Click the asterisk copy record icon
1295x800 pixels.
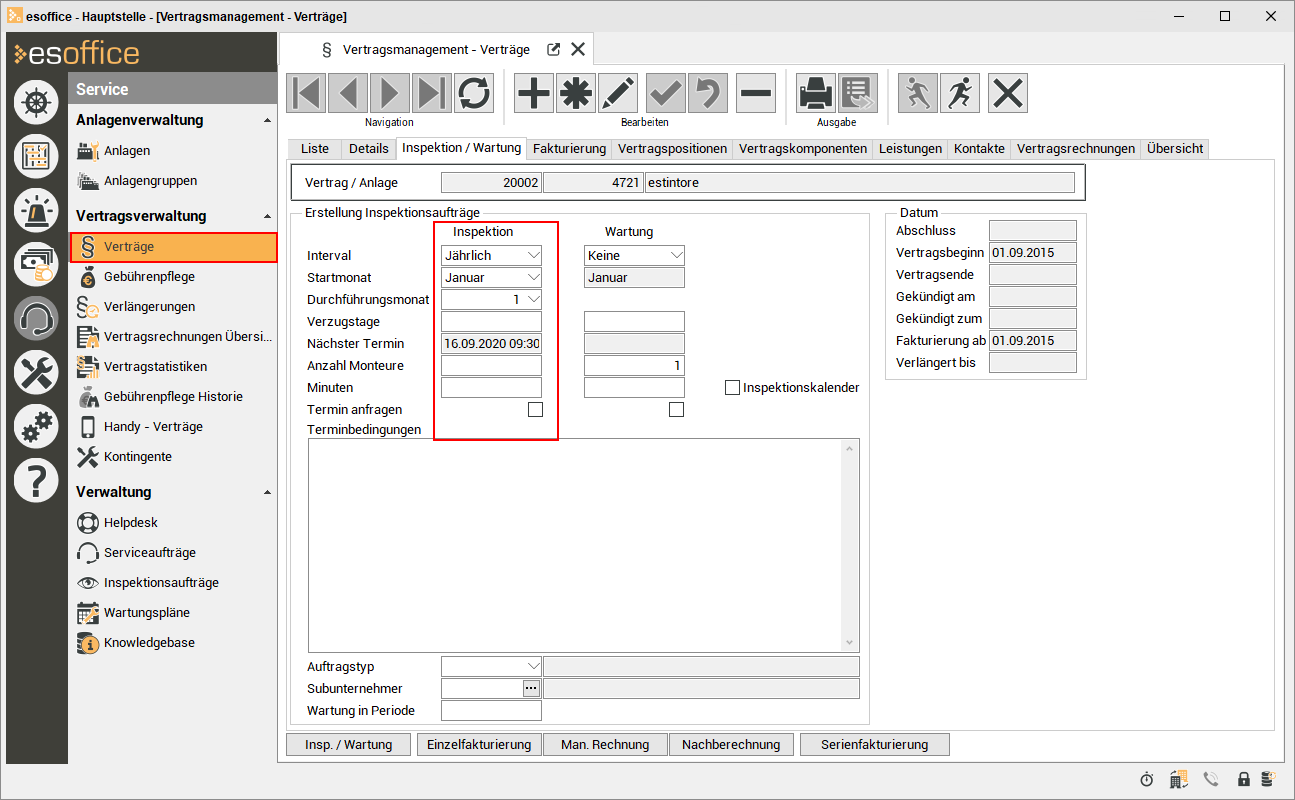pos(576,93)
